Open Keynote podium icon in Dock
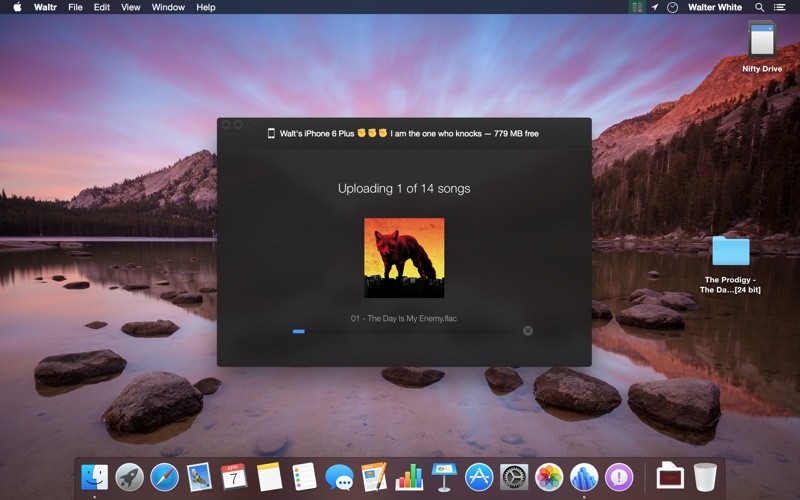 444,478
